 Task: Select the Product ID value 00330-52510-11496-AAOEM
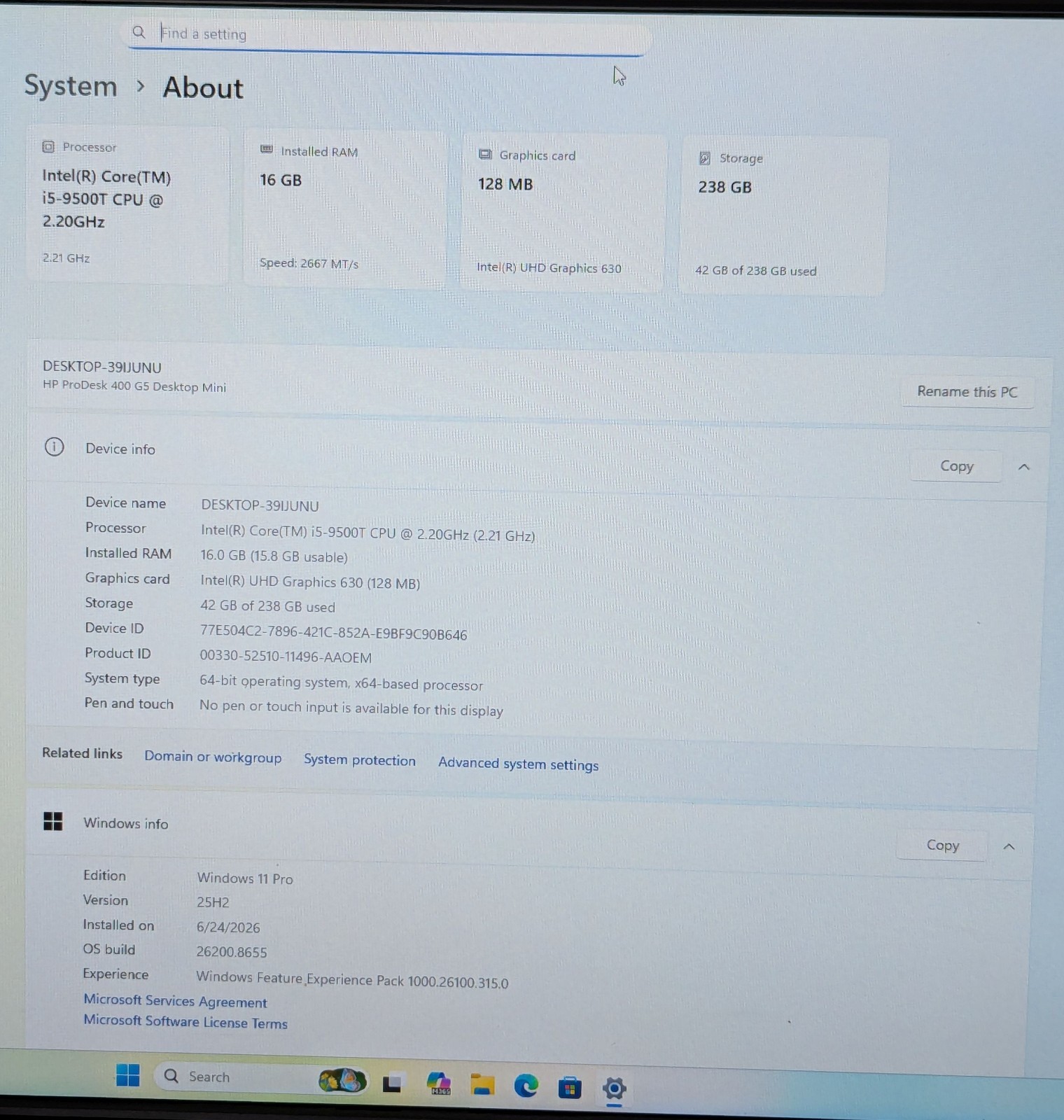click(286, 657)
